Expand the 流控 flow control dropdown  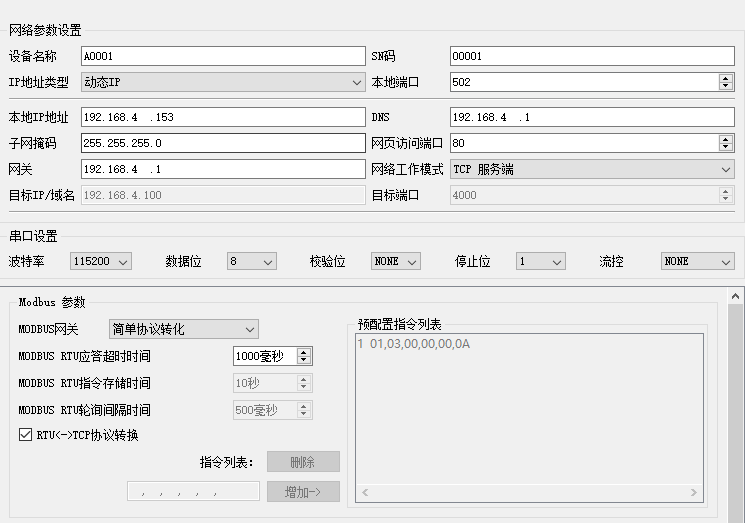coord(698,261)
